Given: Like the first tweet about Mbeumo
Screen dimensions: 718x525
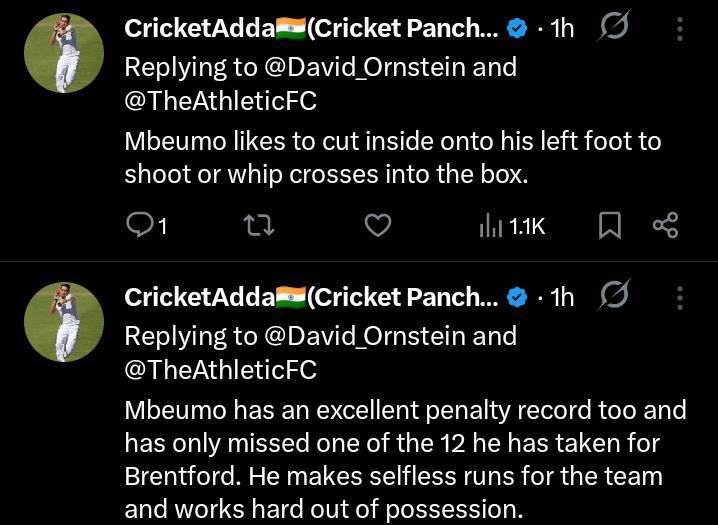Looking at the screenshot, I should 376,226.
